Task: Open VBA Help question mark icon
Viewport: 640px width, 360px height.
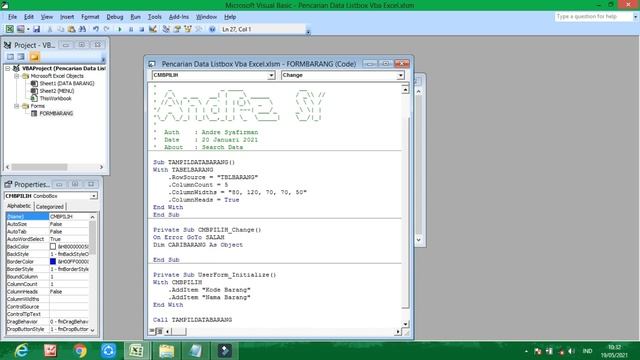Action: pos(212,29)
